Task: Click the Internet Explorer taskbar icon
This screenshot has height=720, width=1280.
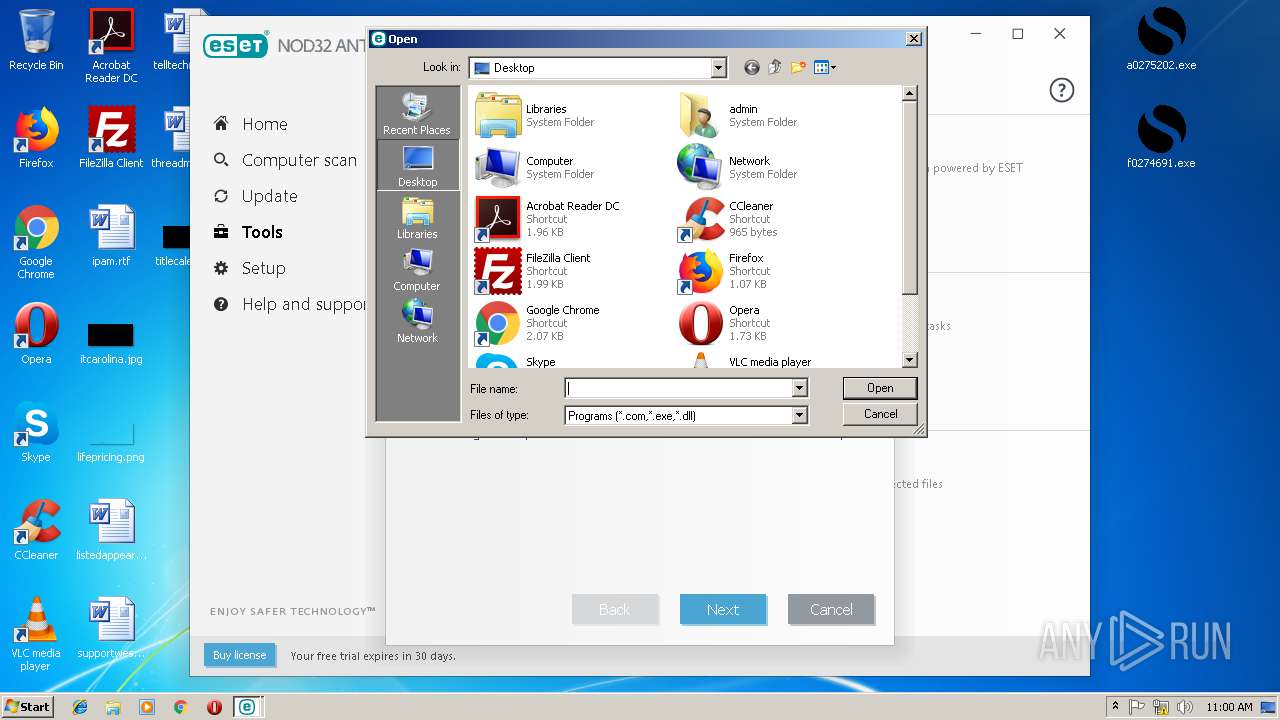Action: (x=80, y=707)
